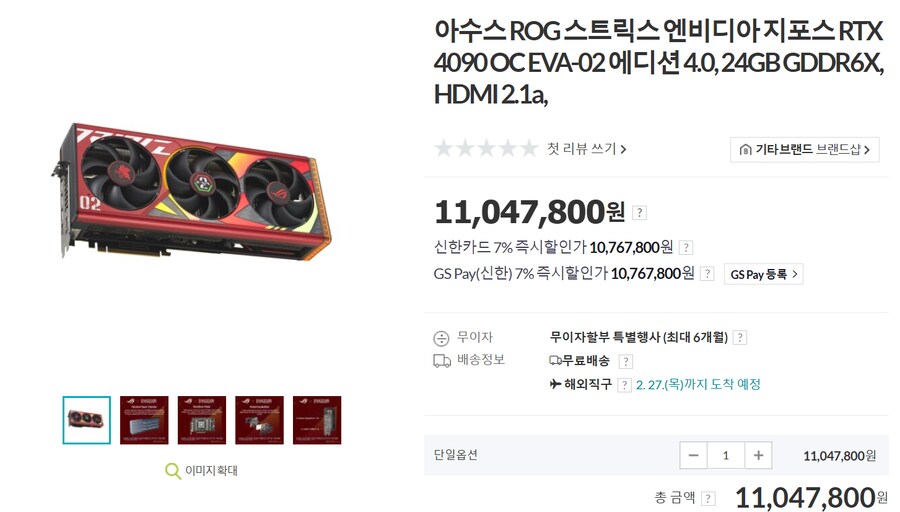
Task: Select the fifth product thumbnail
Action: point(317,420)
